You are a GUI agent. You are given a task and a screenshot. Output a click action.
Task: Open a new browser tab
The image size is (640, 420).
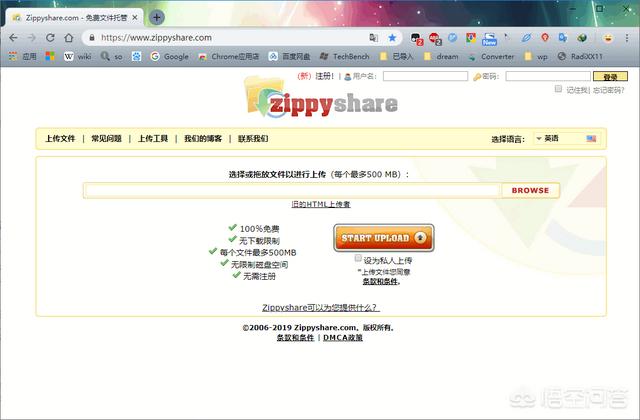[x=156, y=17]
